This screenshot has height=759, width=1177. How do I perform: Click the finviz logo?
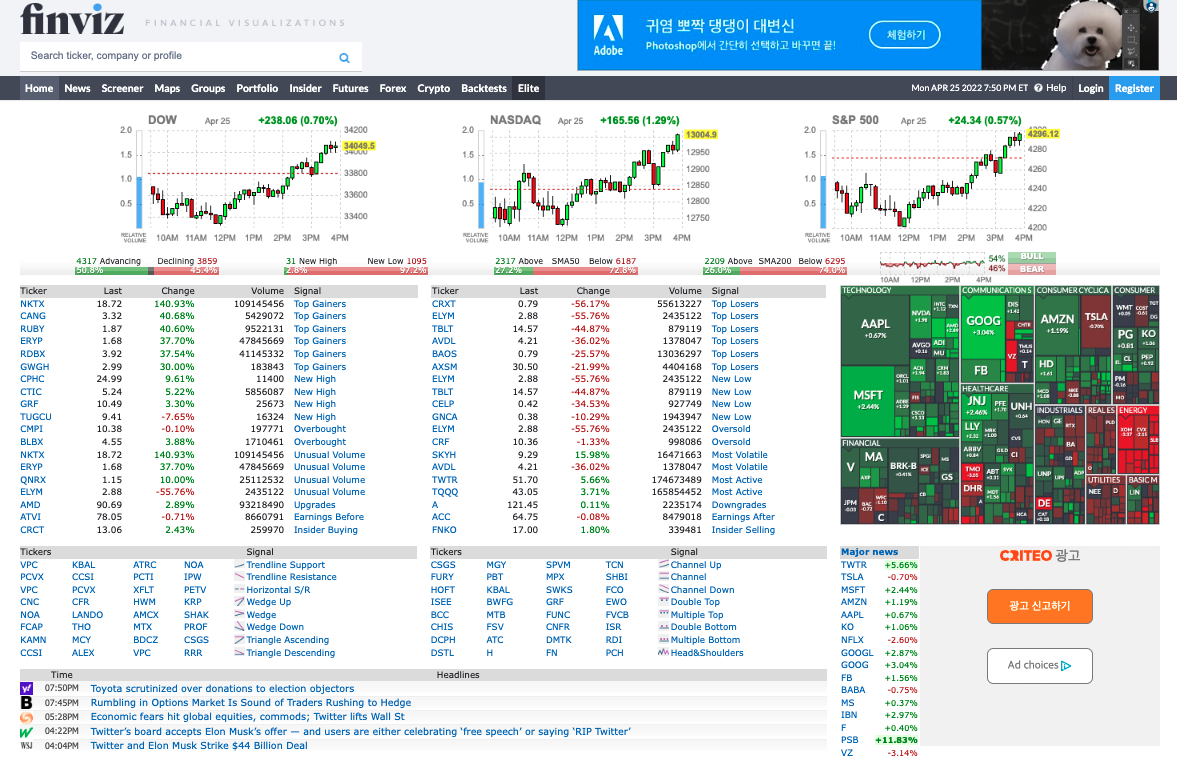(x=72, y=20)
